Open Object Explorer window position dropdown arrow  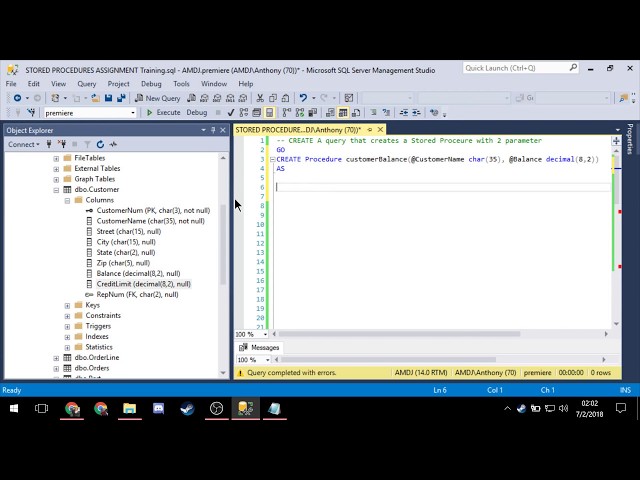click(203, 130)
